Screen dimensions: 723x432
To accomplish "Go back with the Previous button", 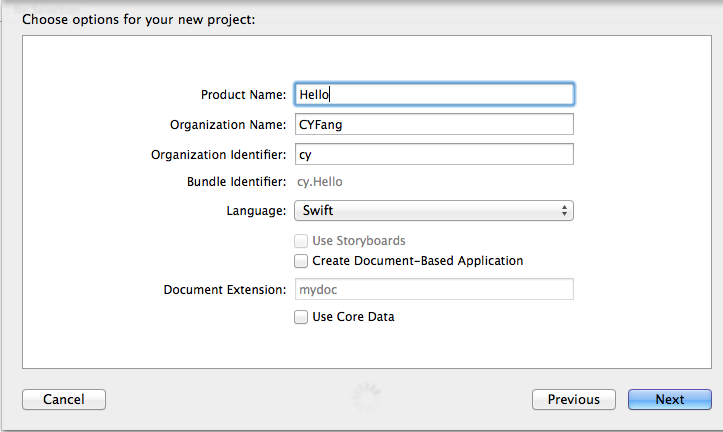I will (574, 399).
